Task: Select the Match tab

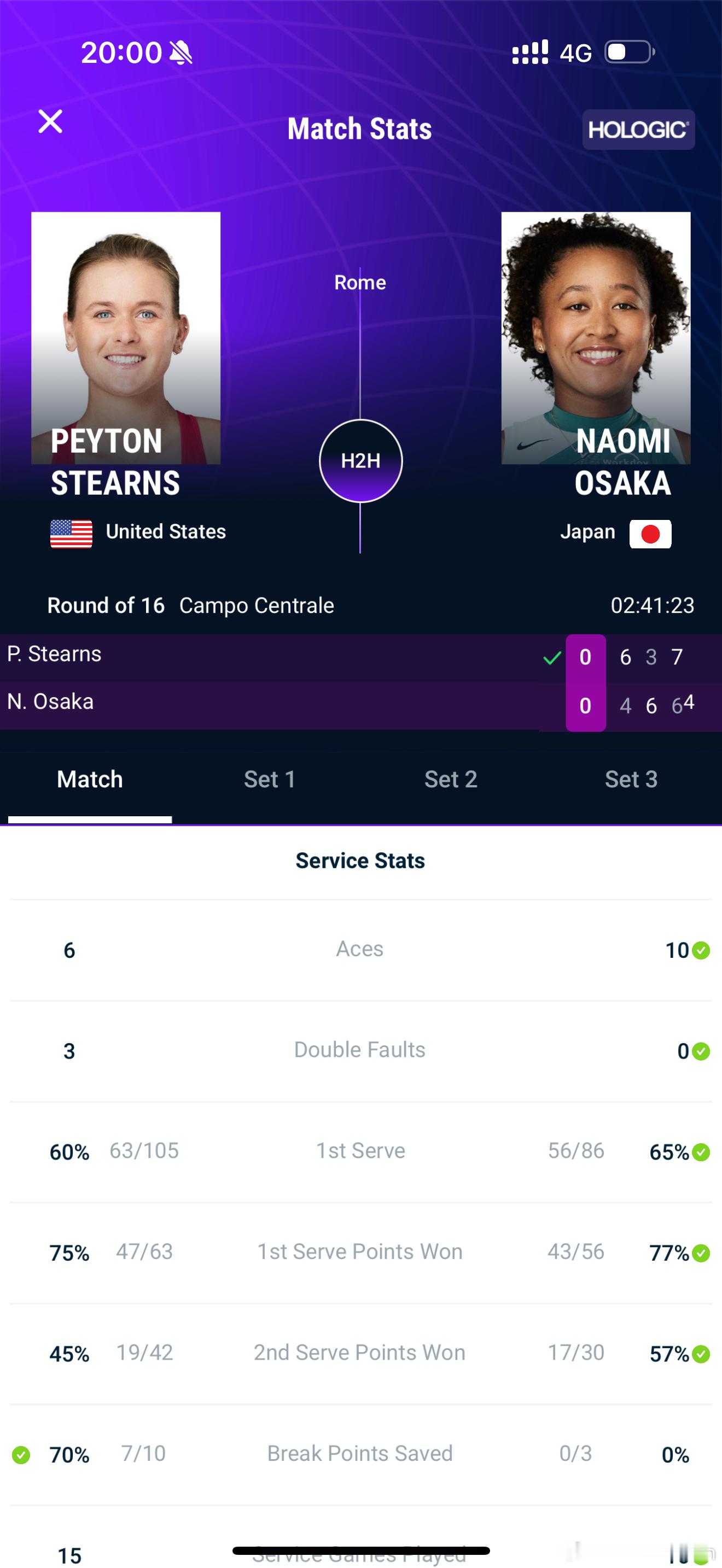Action: pyautogui.click(x=90, y=779)
